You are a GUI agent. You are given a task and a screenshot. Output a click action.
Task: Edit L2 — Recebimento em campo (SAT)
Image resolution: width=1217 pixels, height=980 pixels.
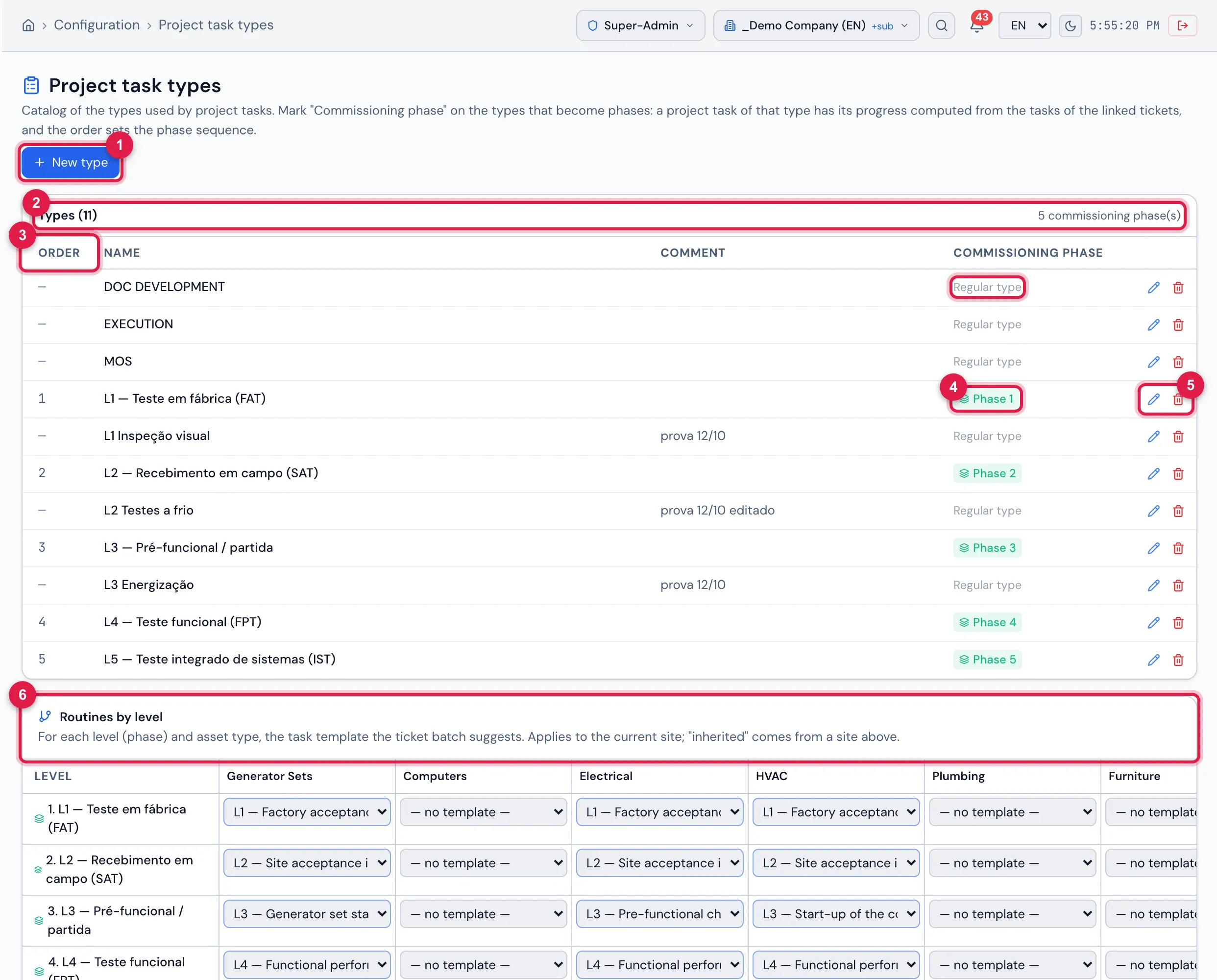(1153, 474)
